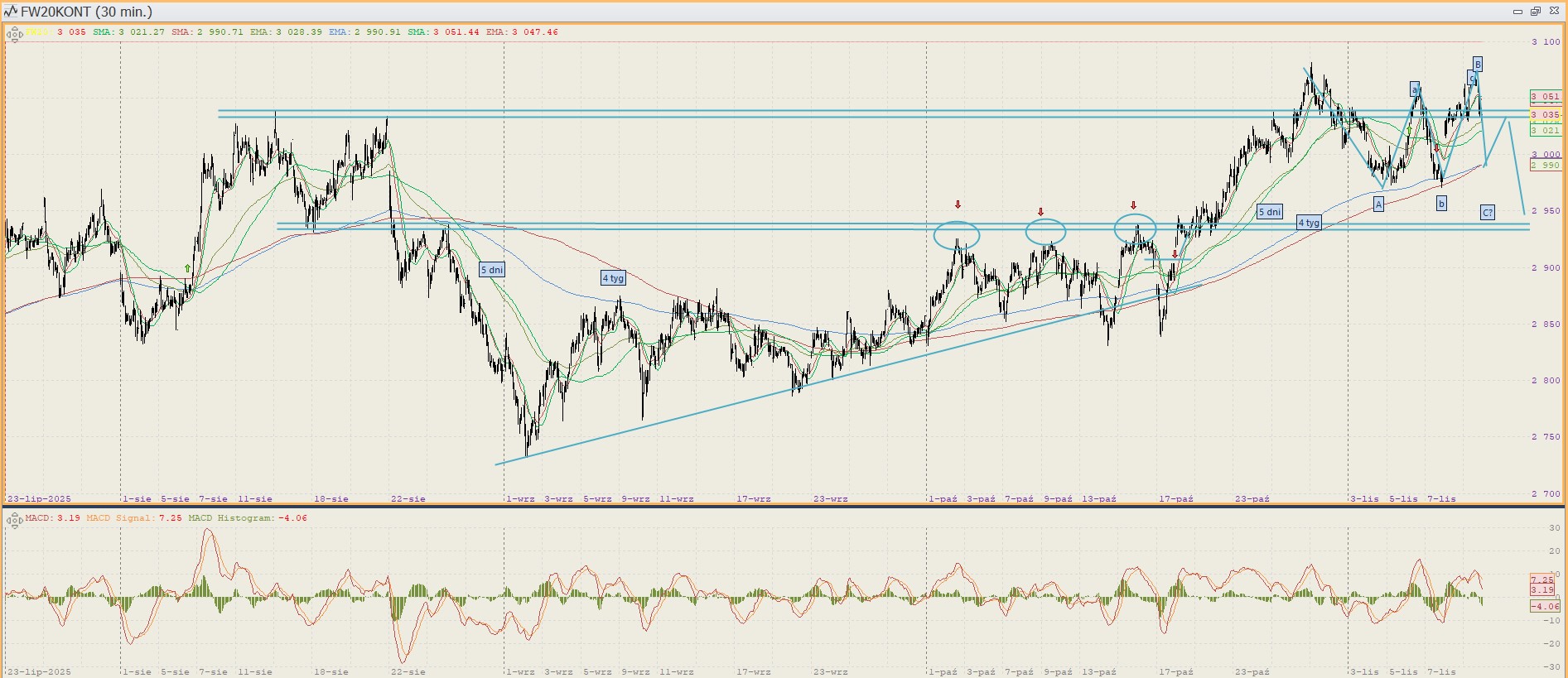
Task: Select the '4 tyg' label right of 23-paź
Action: pyautogui.click(x=1309, y=223)
